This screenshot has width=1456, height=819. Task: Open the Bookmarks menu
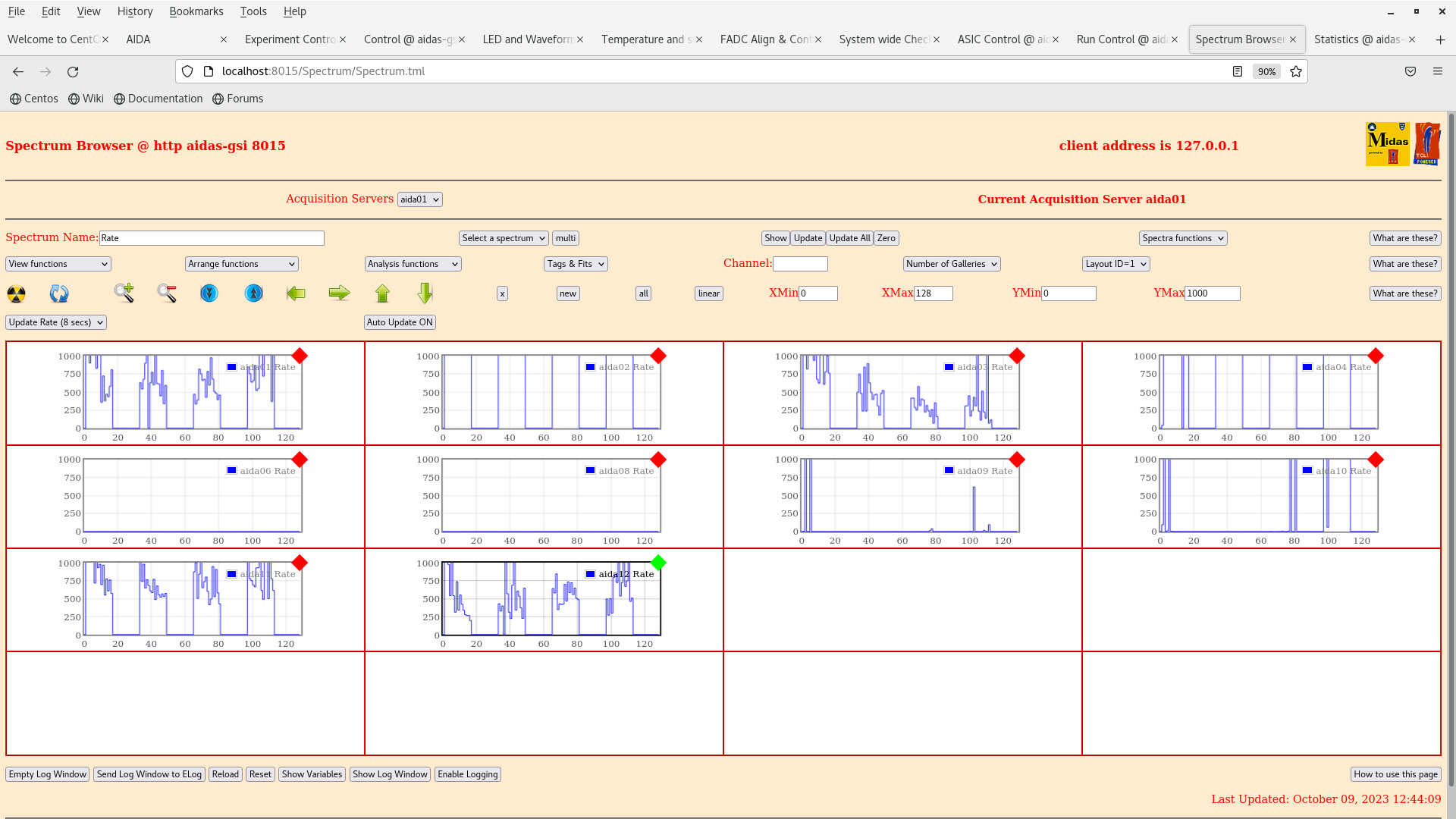pyautogui.click(x=196, y=11)
